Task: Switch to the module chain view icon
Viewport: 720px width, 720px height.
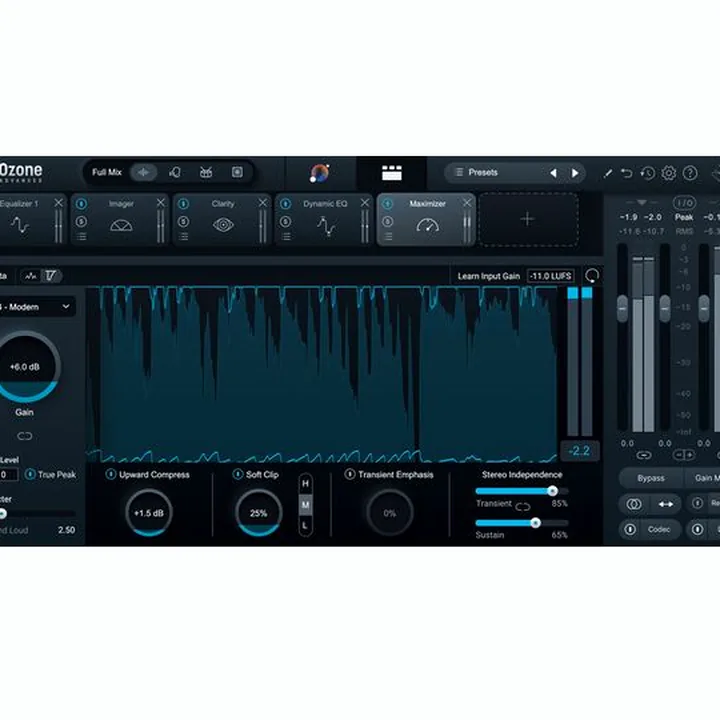Action: point(392,173)
